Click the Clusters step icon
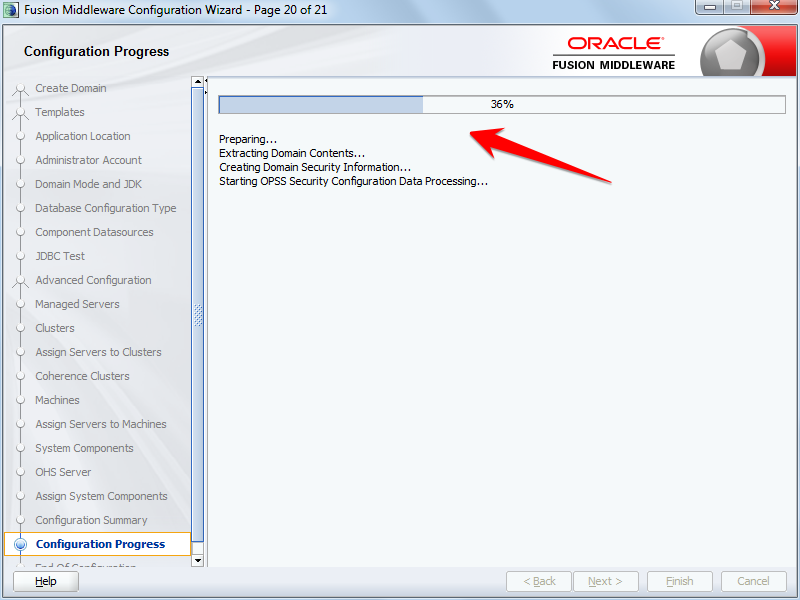Viewport: 800px width, 600px height. tap(19, 328)
